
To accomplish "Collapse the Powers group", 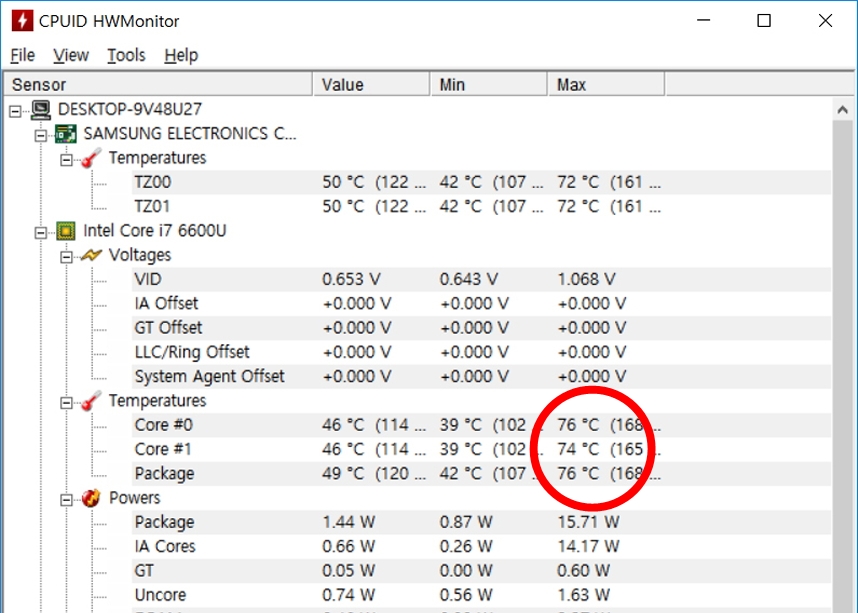I will (x=66, y=500).
